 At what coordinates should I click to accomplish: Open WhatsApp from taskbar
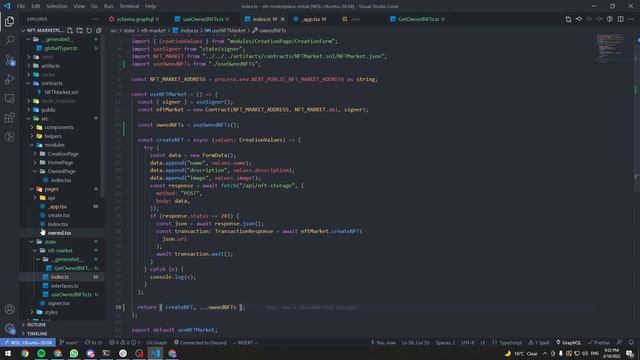coord(74,353)
